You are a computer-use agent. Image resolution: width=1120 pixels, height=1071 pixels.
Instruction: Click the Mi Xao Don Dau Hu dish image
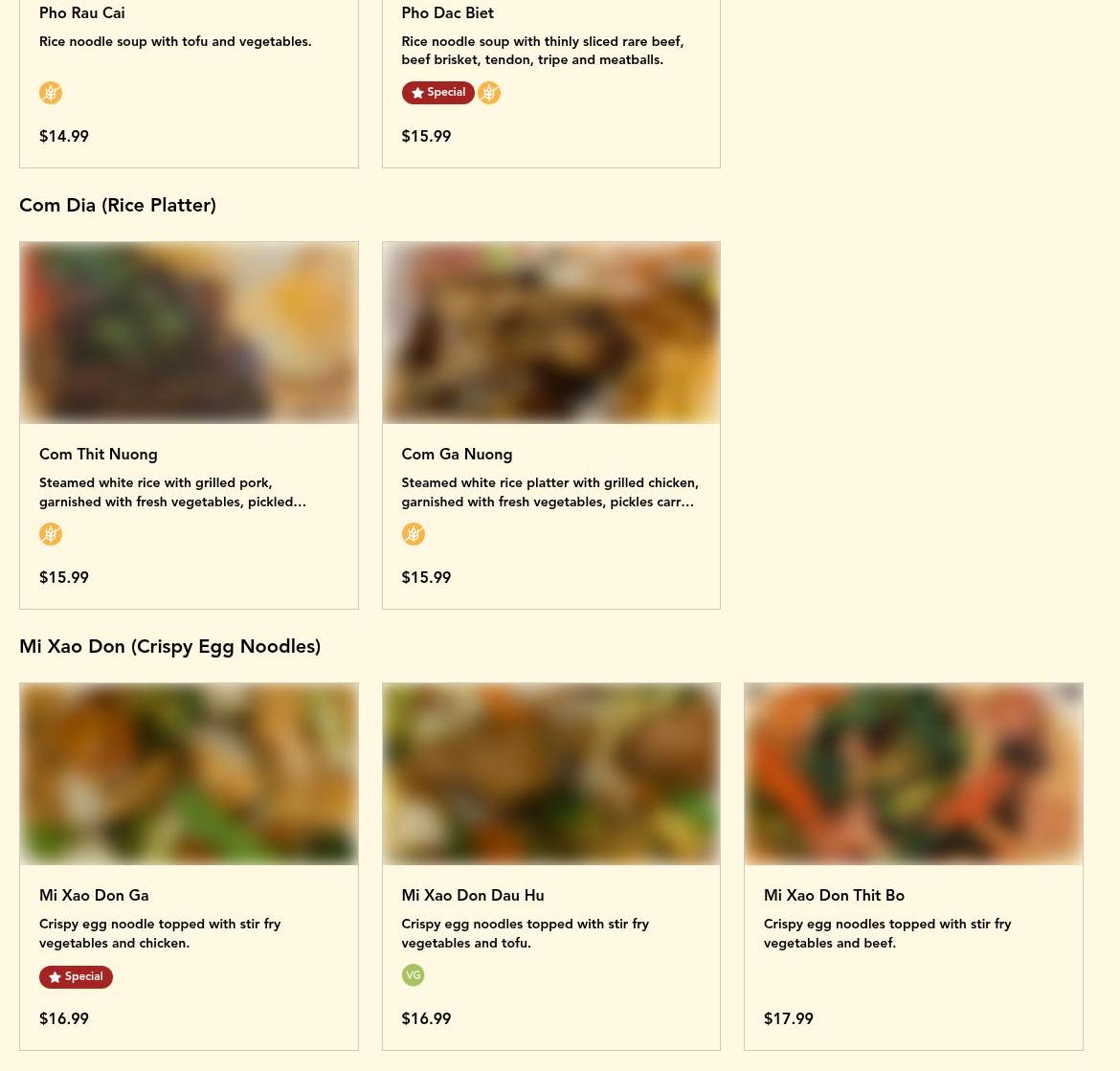click(550, 774)
